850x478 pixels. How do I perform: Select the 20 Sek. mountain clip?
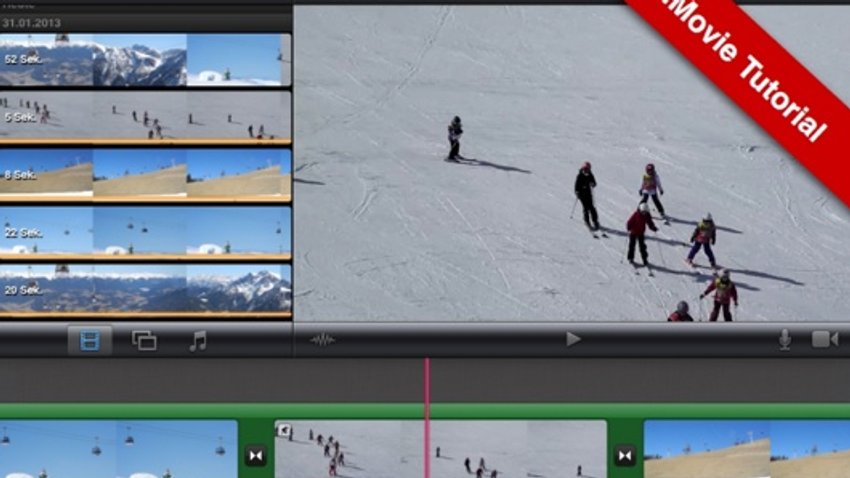tap(145, 290)
